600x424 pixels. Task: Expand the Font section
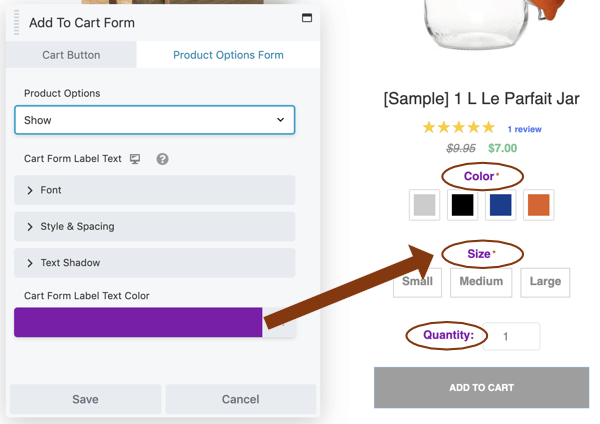click(155, 190)
